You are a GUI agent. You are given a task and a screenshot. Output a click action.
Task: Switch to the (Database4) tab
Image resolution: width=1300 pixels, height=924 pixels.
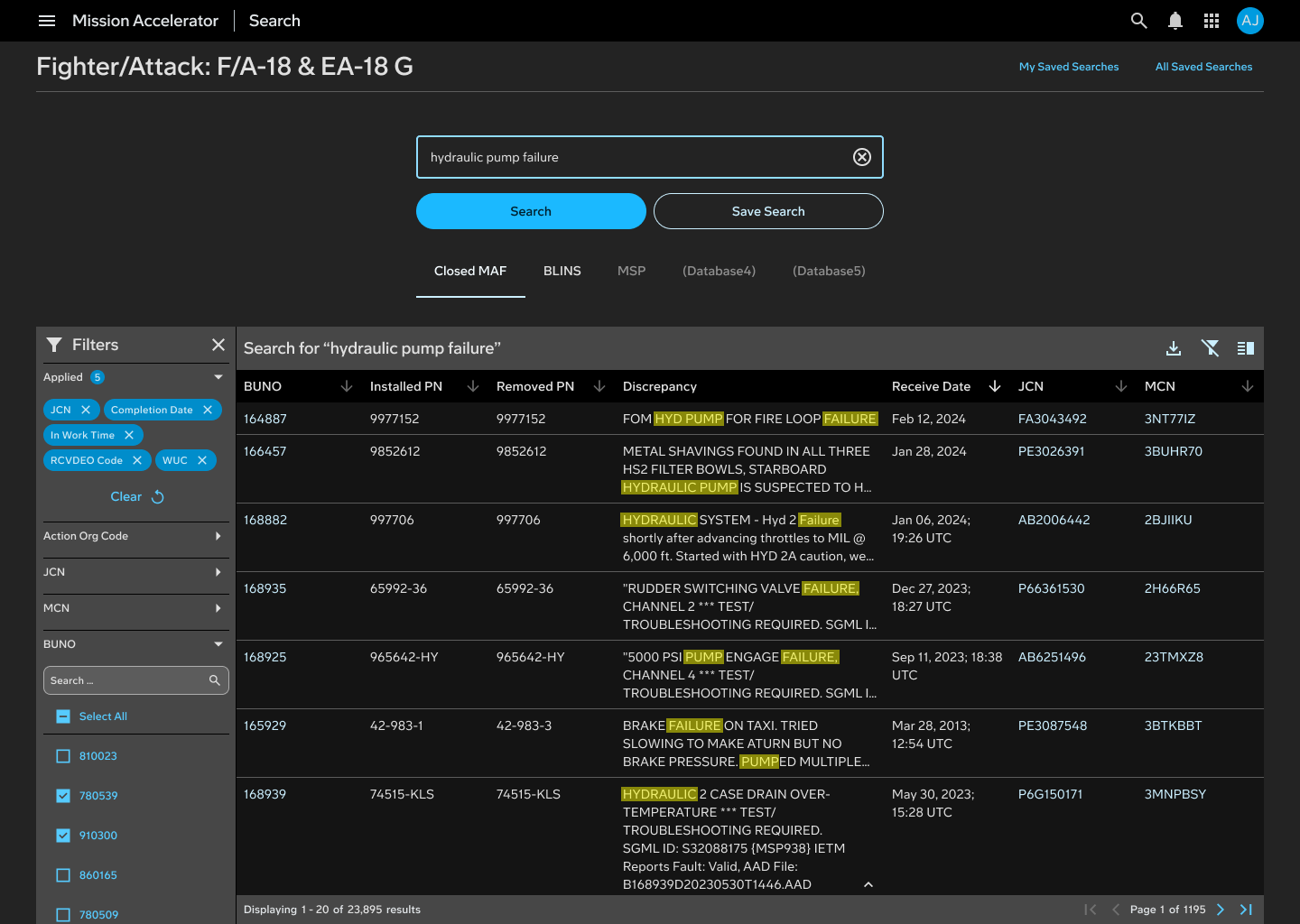pos(720,271)
